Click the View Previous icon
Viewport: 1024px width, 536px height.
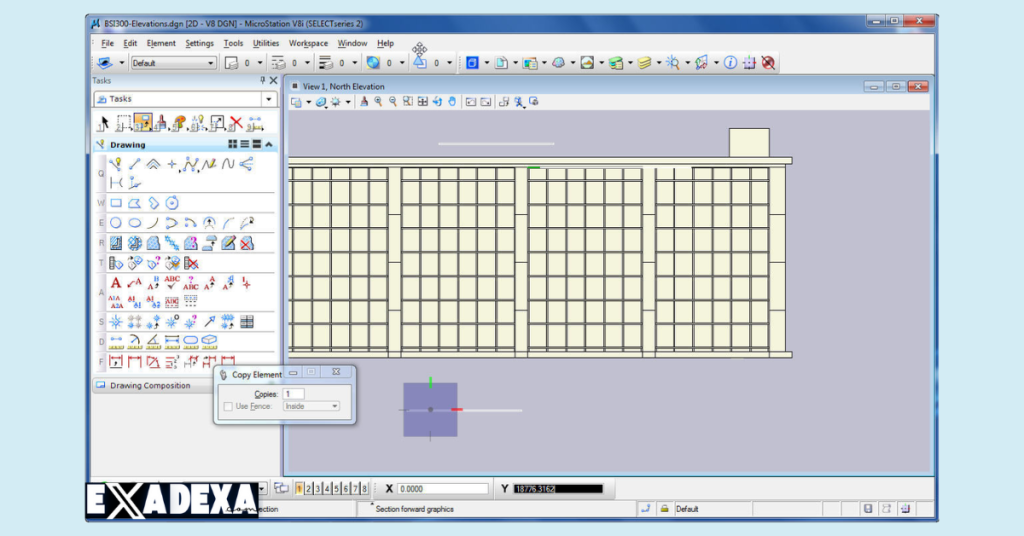(471, 102)
